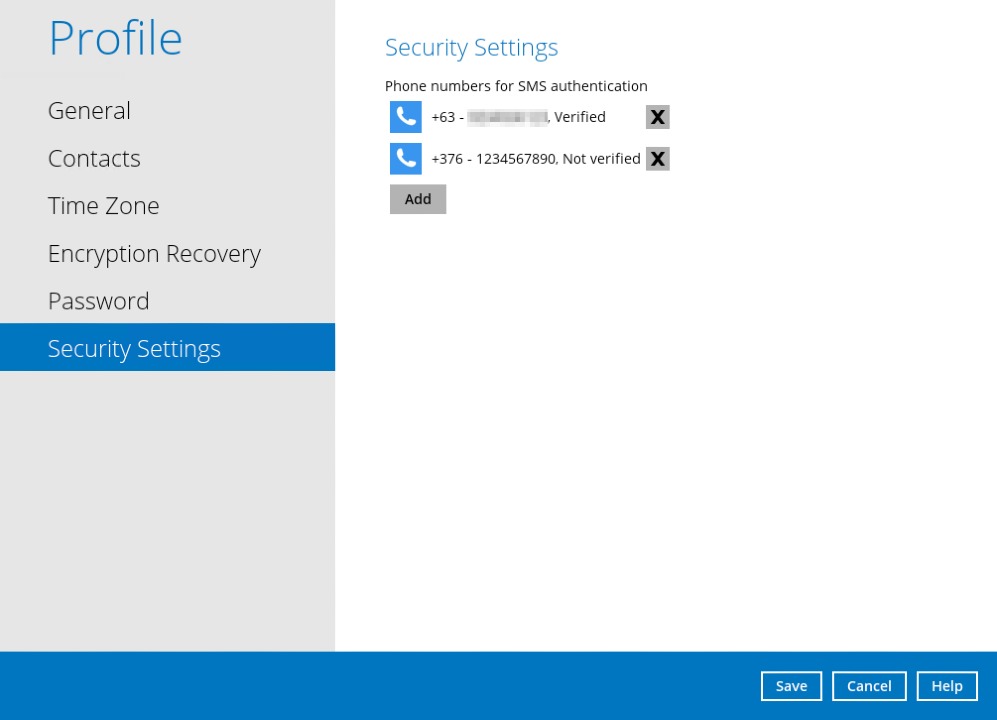
Task: Open the Encryption Recovery section
Action: (154, 254)
